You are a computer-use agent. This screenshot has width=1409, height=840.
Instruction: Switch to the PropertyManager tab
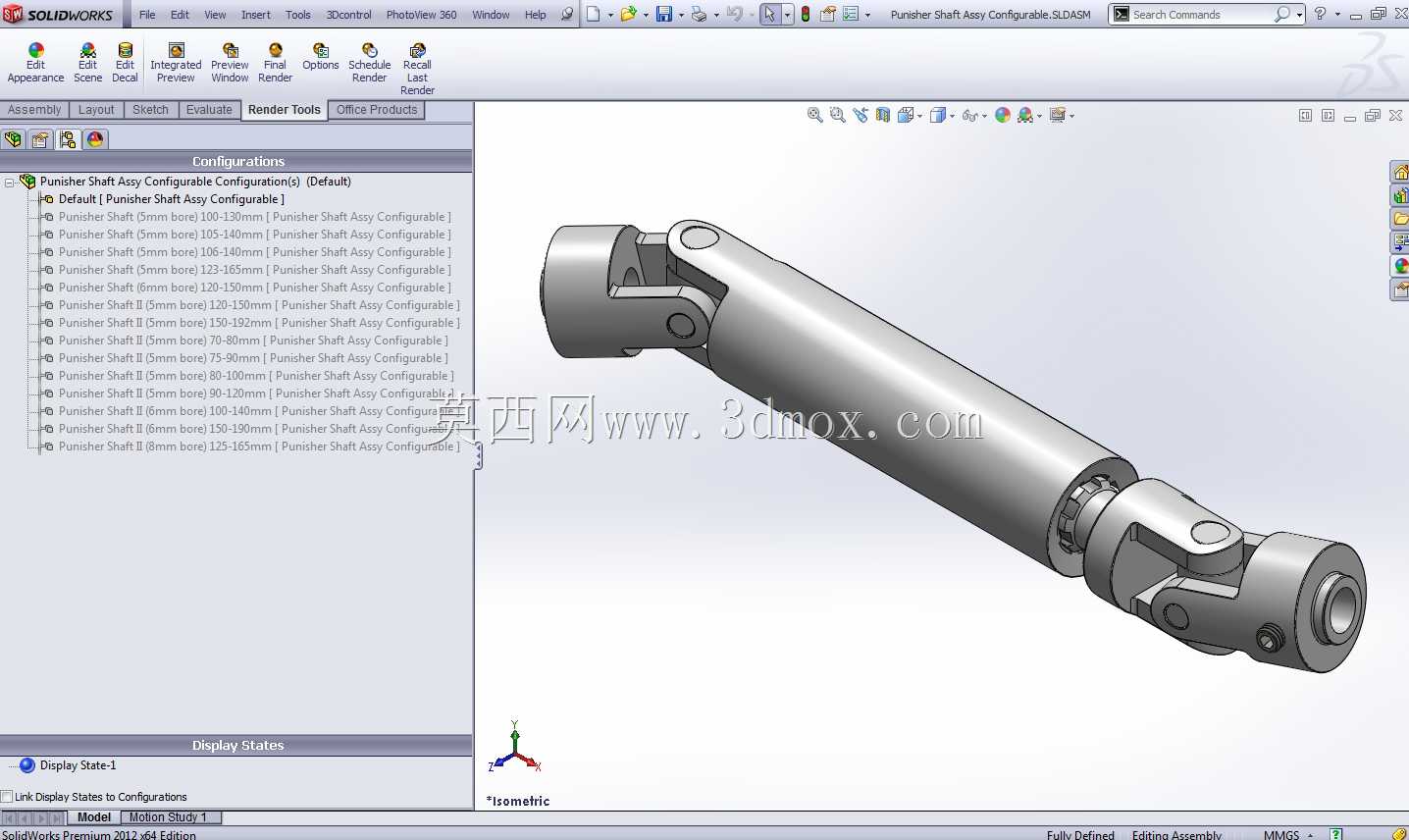point(40,139)
